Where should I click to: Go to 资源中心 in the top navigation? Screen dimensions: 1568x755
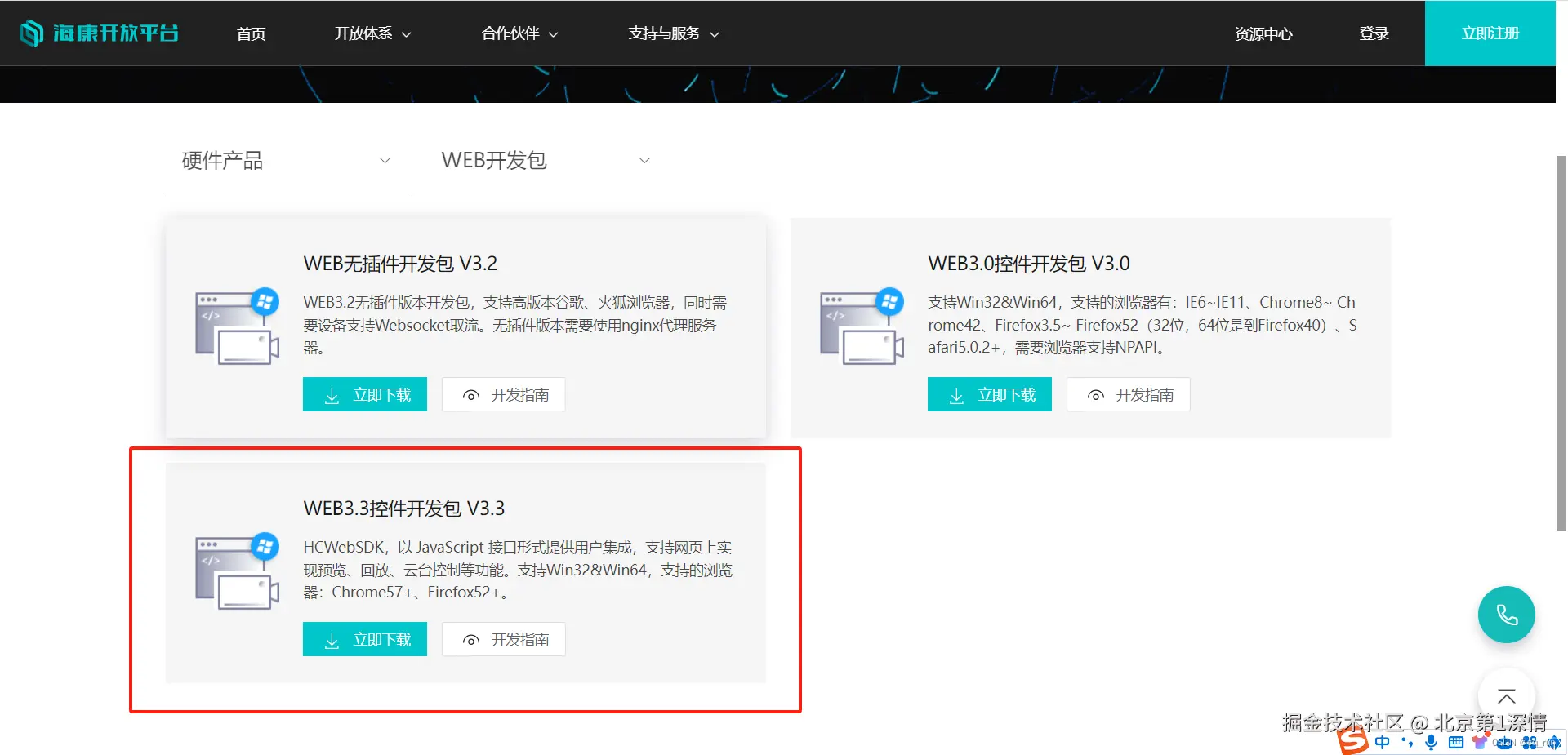[1263, 33]
